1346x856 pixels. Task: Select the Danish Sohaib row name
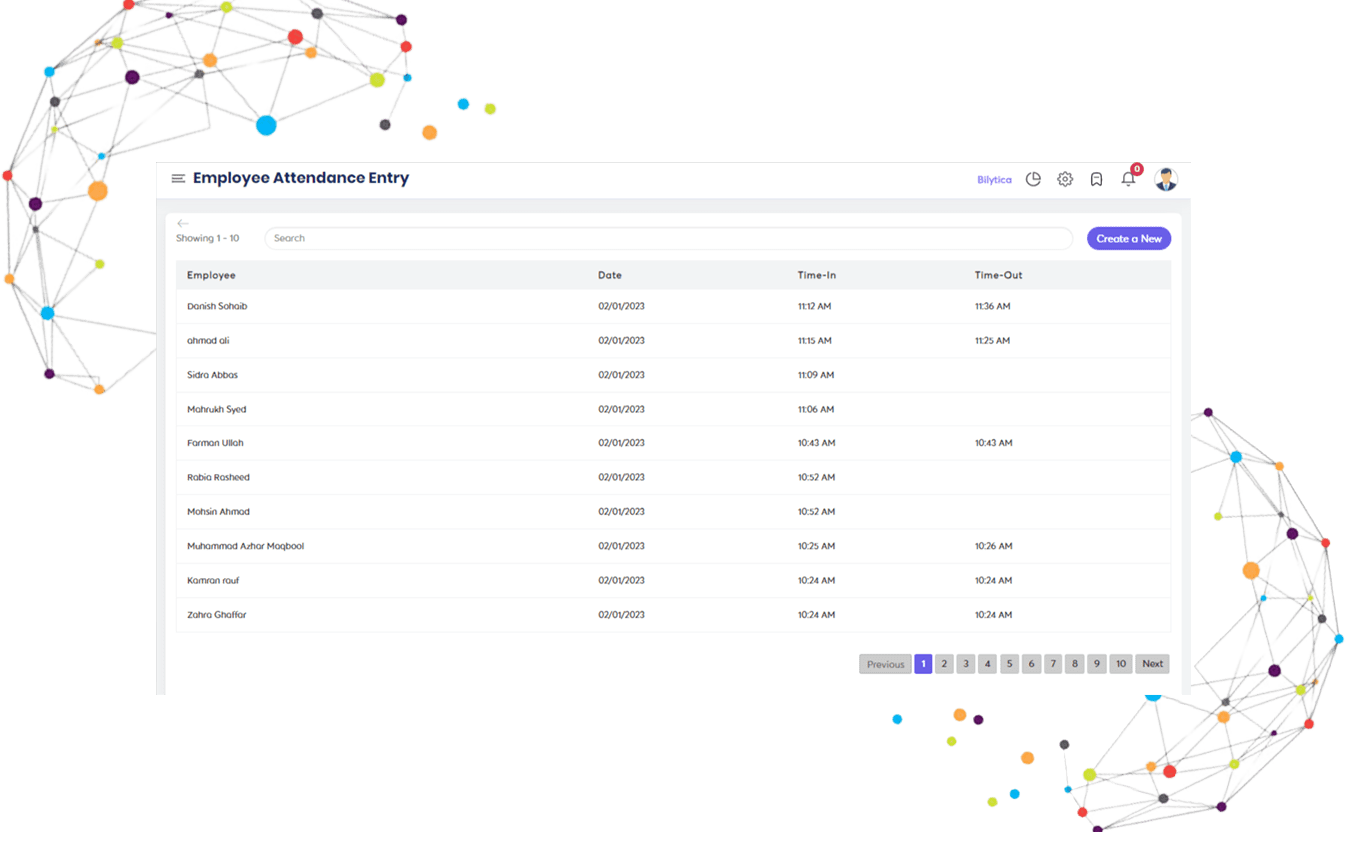(217, 306)
